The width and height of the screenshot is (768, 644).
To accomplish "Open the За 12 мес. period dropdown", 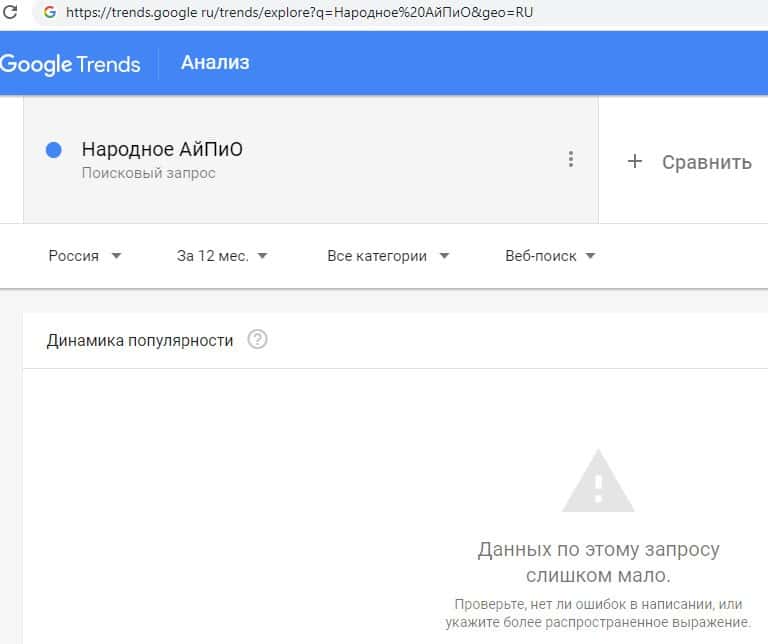I will [x=222, y=256].
